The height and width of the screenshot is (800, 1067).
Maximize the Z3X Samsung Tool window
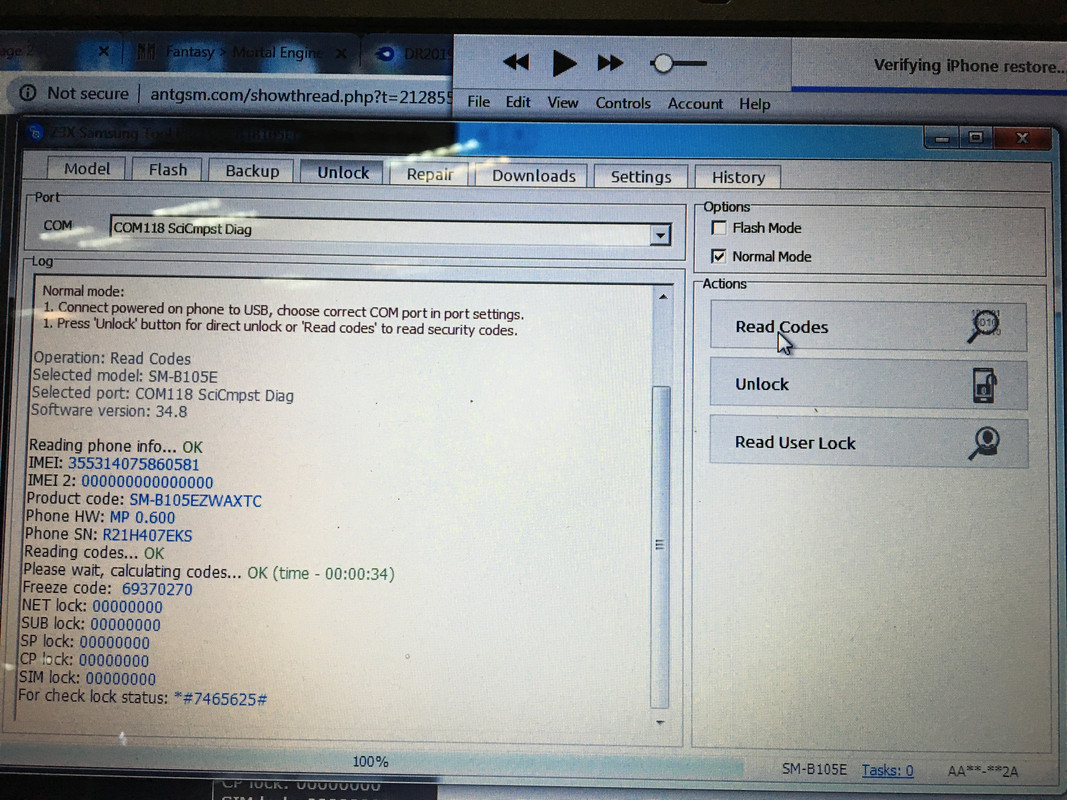[976, 138]
